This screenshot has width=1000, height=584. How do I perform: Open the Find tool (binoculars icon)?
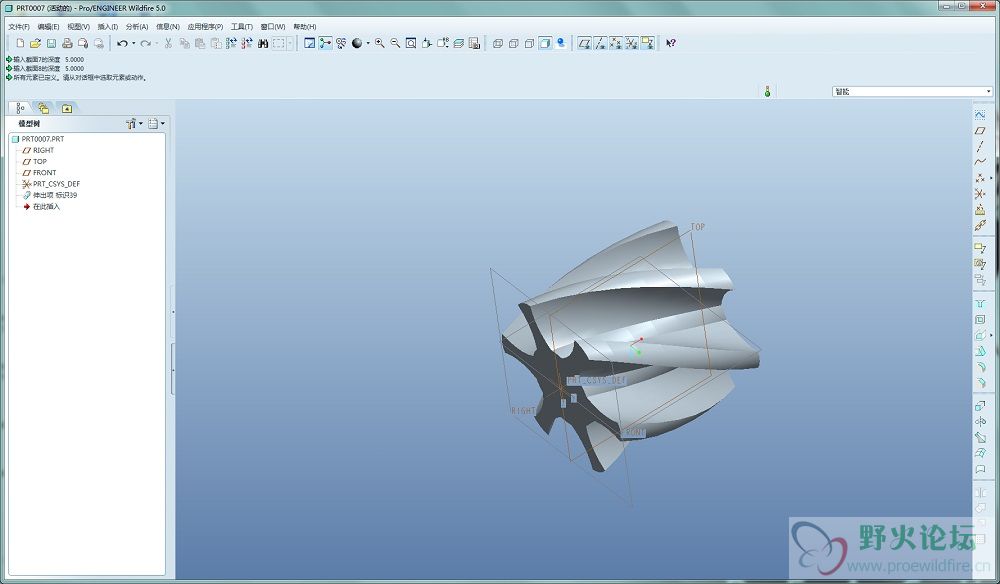tap(263, 43)
